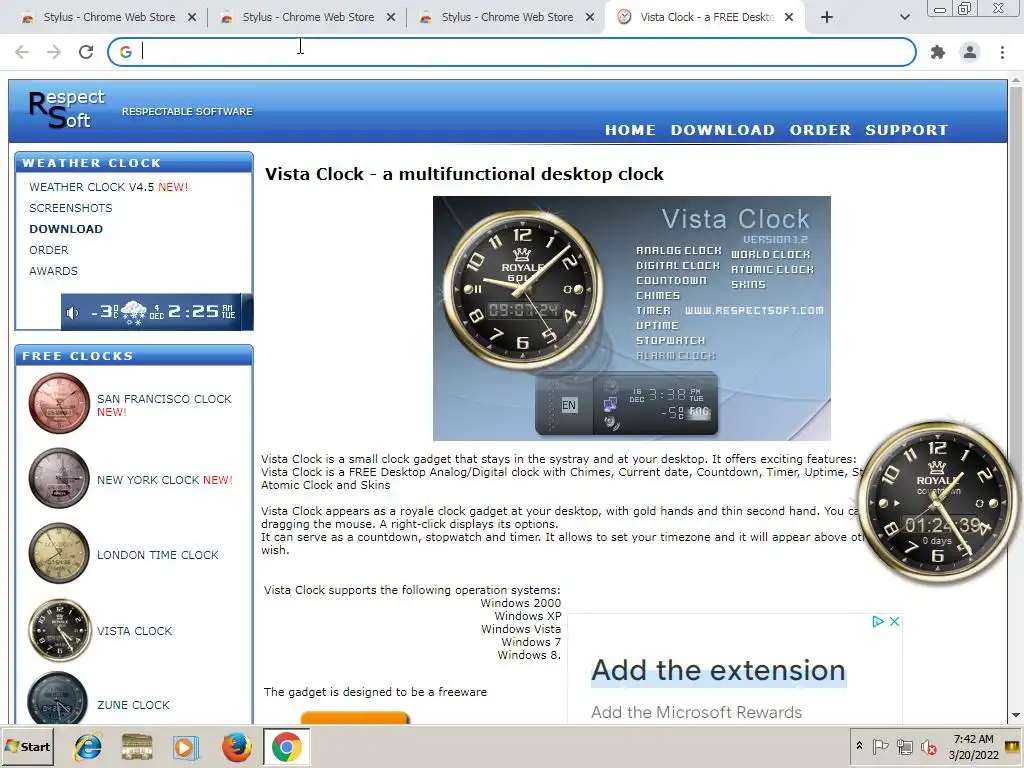
Task: Click Zune Clock thumbnail icon
Action: (57, 699)
